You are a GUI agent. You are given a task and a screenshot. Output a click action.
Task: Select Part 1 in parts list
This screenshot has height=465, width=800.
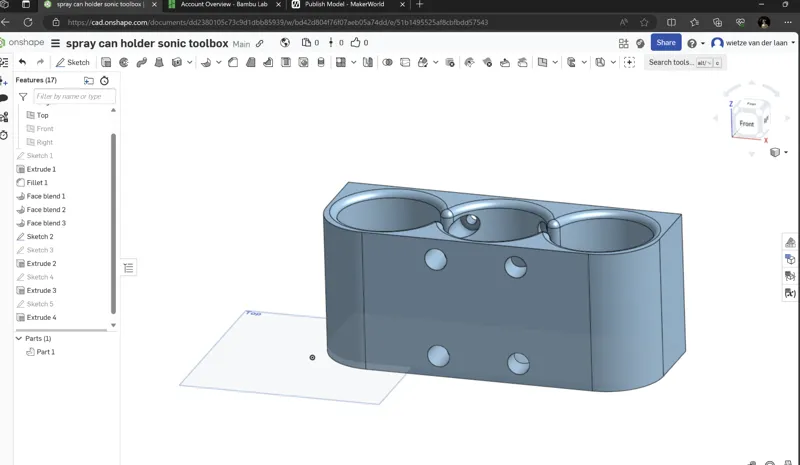(x=45, y=352)
